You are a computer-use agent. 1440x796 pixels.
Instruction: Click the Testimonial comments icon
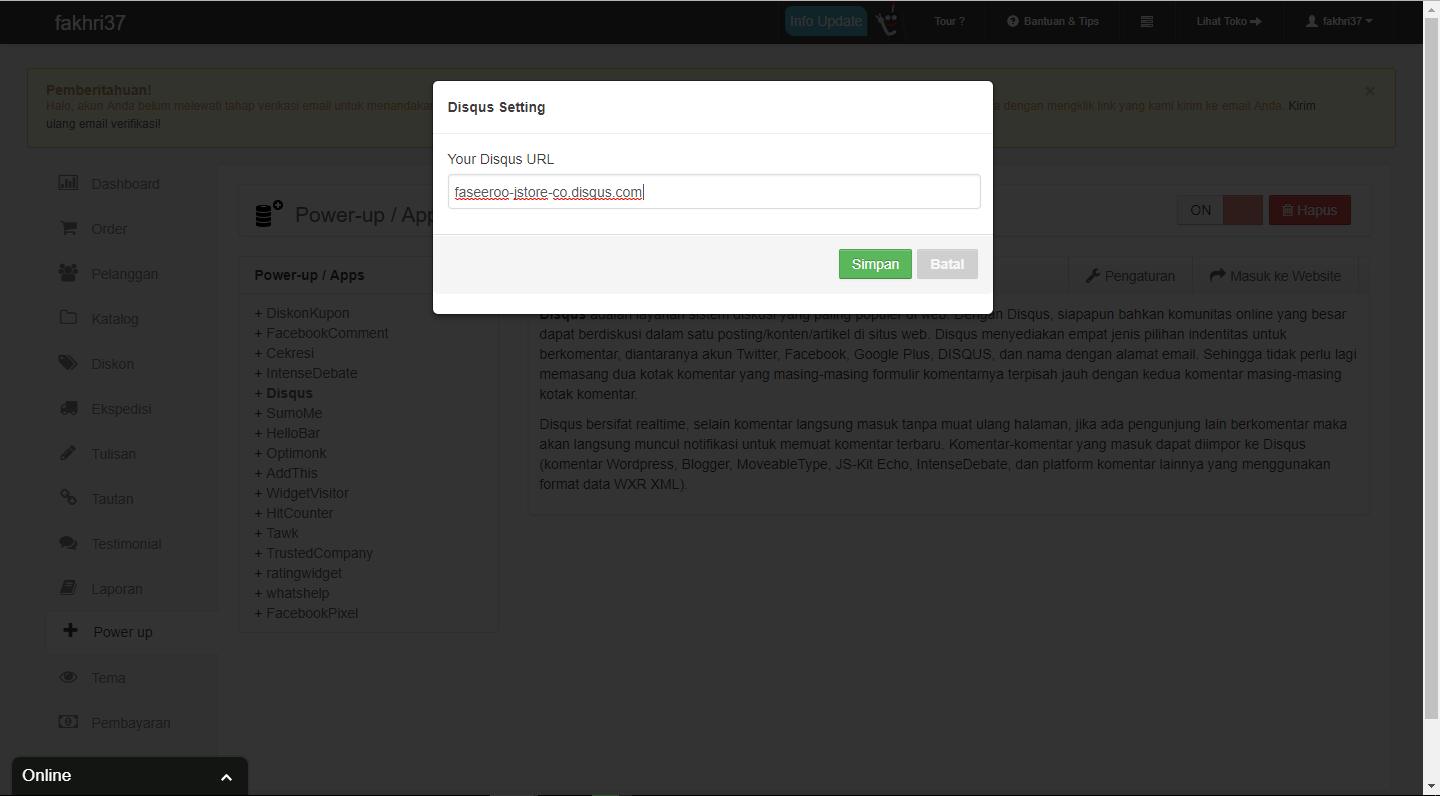point(68,543)
